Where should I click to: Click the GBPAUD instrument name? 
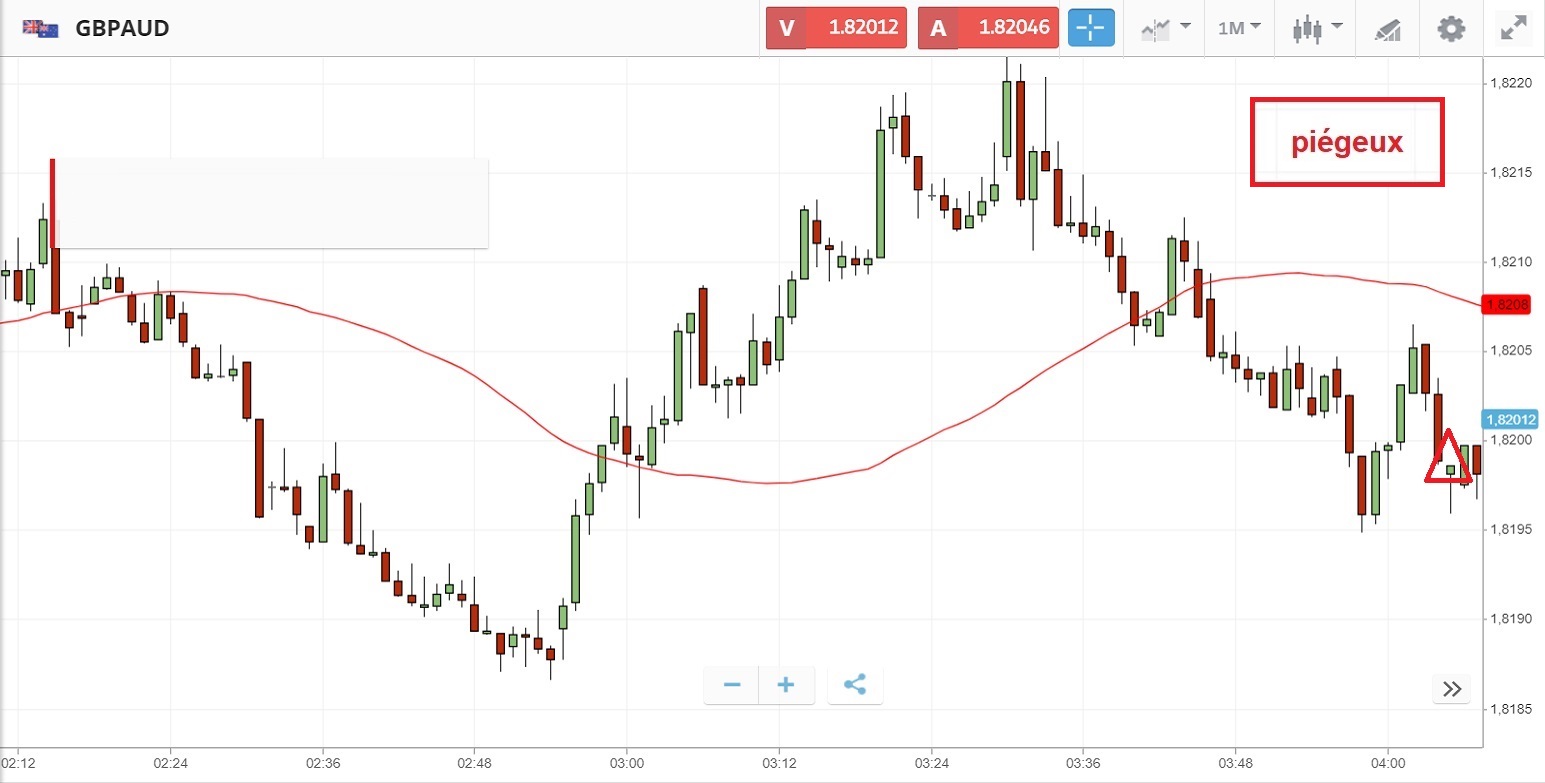click(122, 28)
